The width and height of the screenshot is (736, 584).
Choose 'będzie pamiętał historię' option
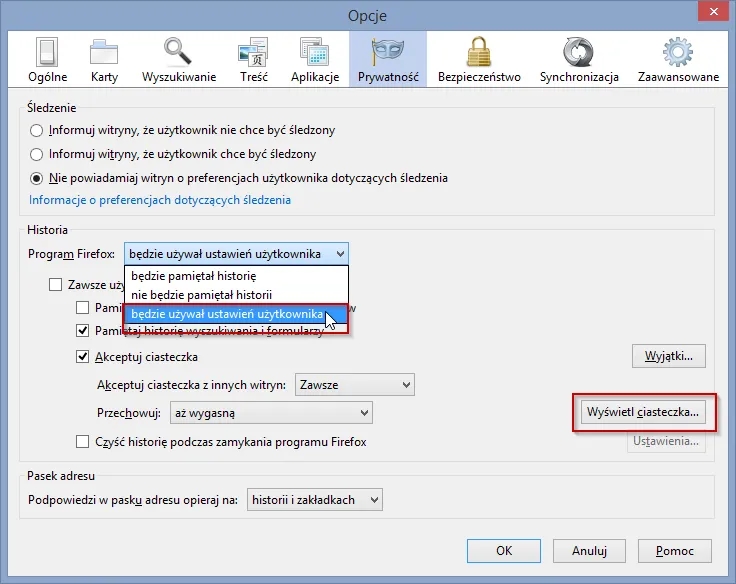pos(194,276)
